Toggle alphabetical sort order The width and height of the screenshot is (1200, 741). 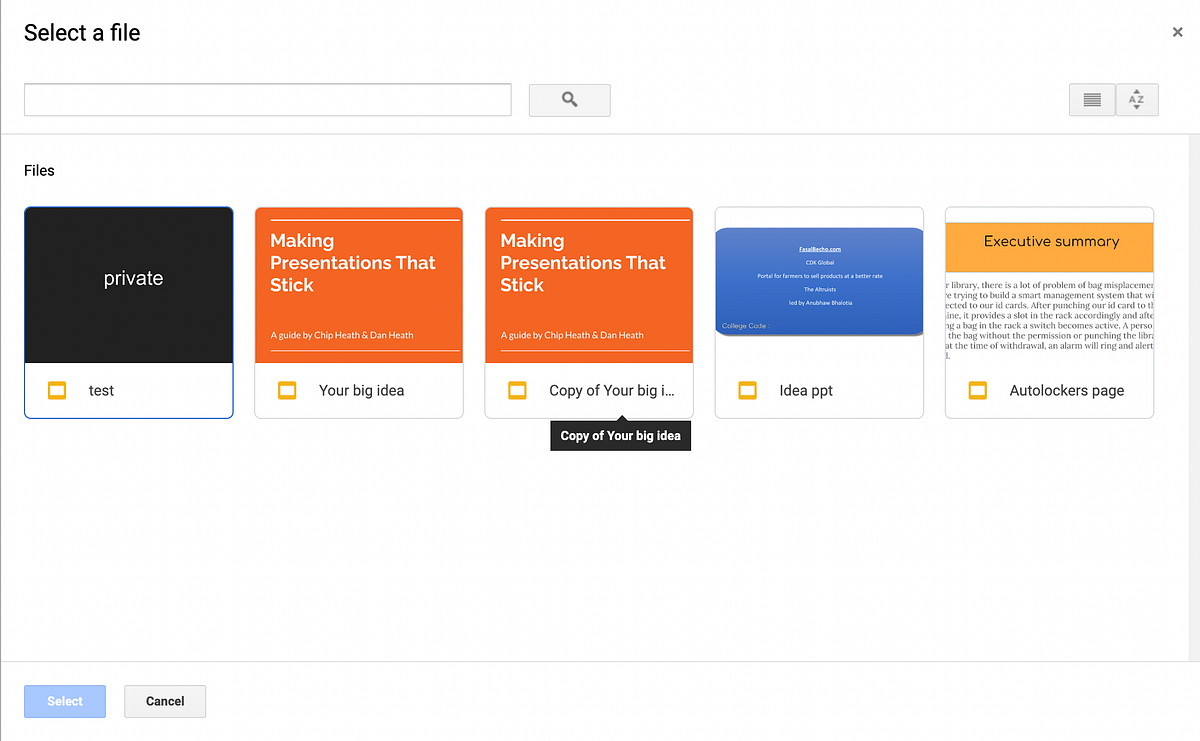tap(1137, 100)
